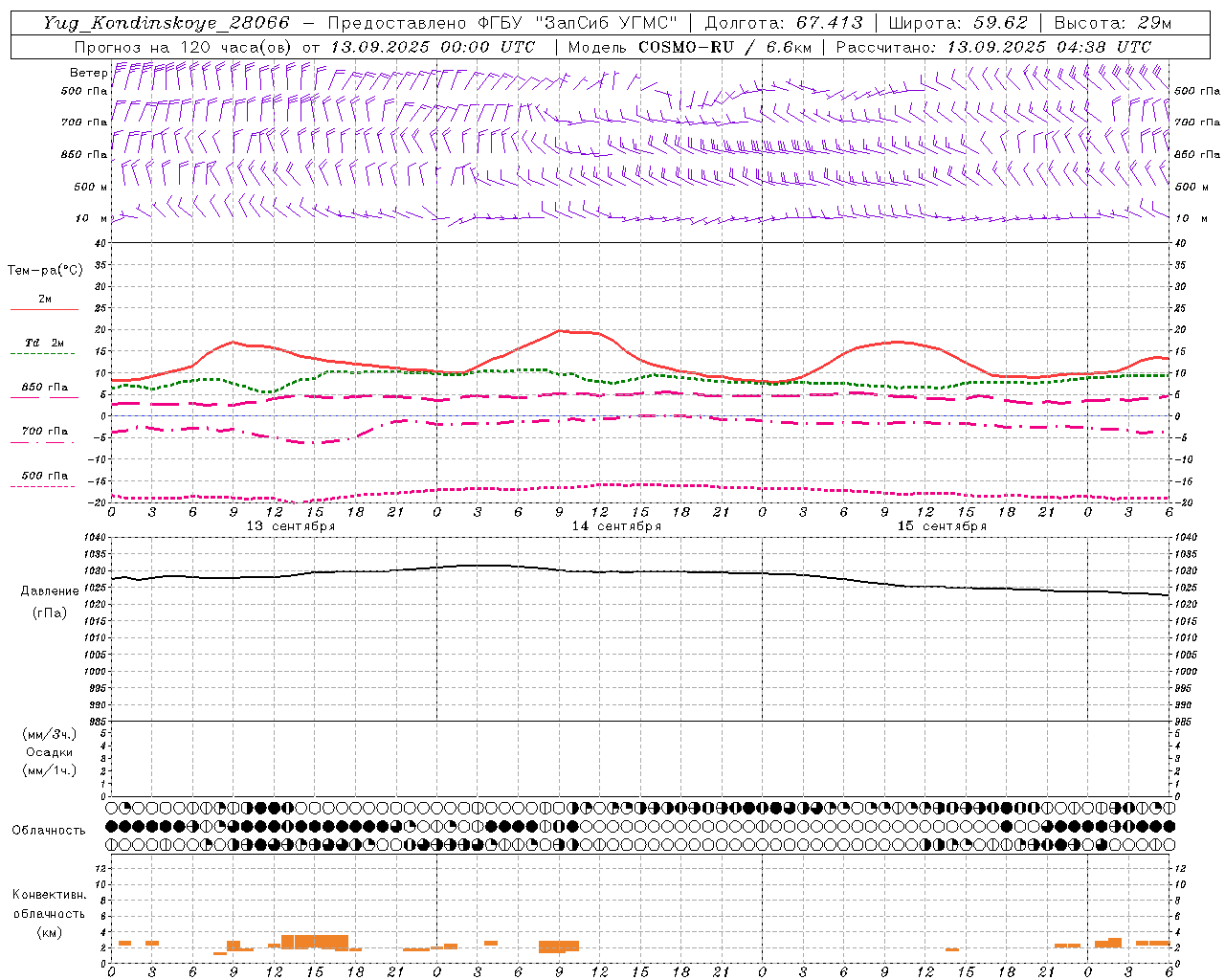Click the Прогноз на 120 часа(ов) text
This screenshot has height=980, width=1225.
184,47
